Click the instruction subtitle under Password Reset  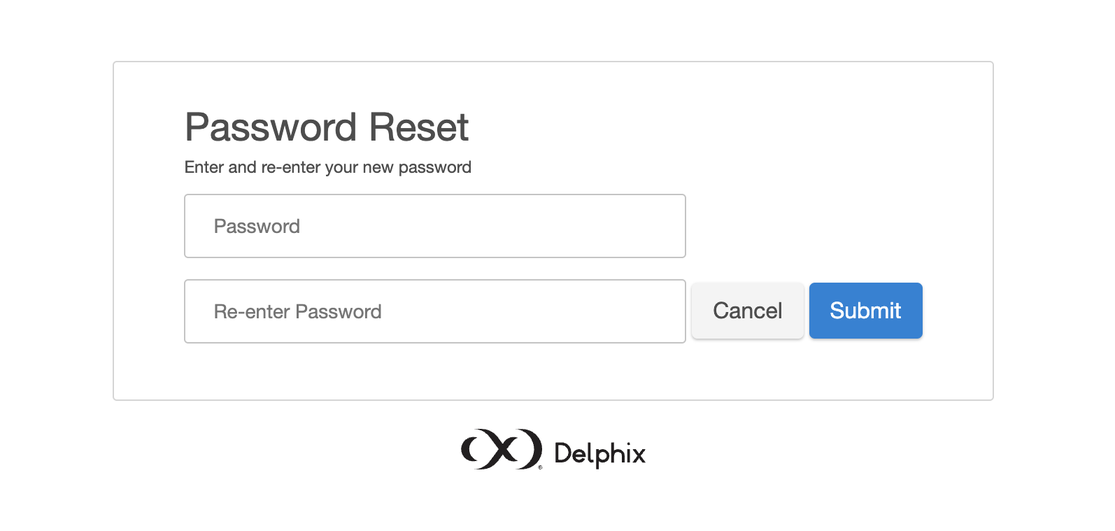[x=328, y=167]
